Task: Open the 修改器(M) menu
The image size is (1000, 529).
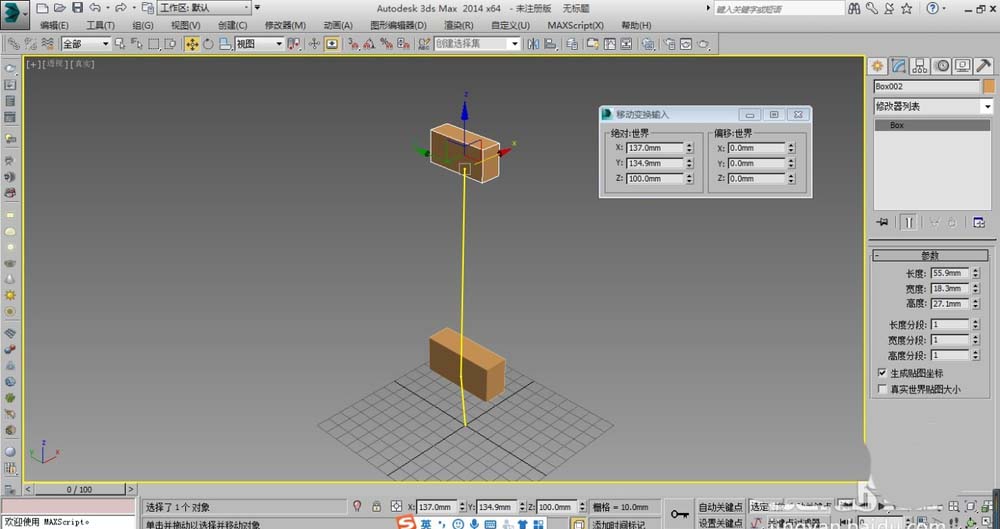Action: point(285,25)
